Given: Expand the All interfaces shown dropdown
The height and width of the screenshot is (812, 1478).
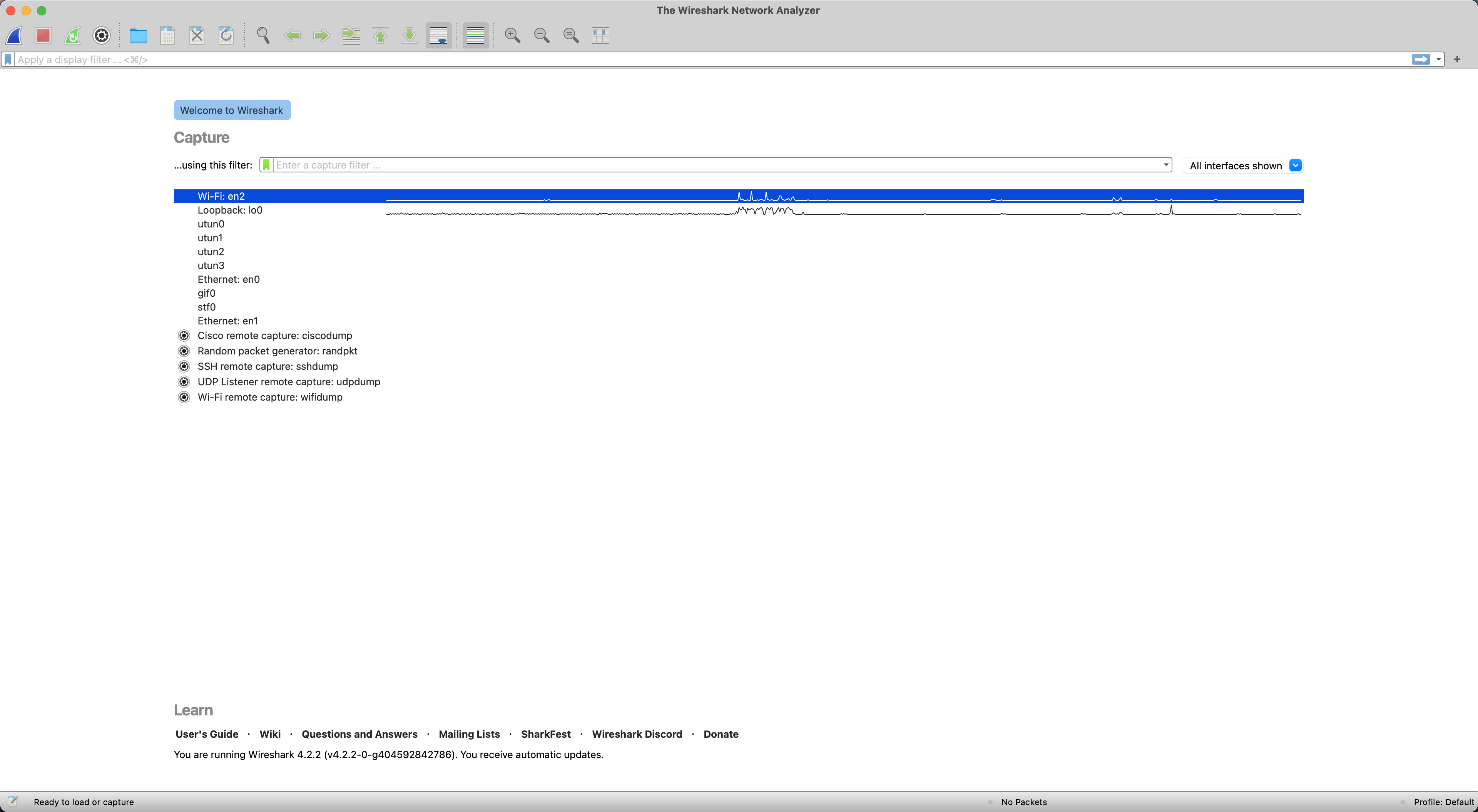Looking at the screenshot, I should (1295, 165).
